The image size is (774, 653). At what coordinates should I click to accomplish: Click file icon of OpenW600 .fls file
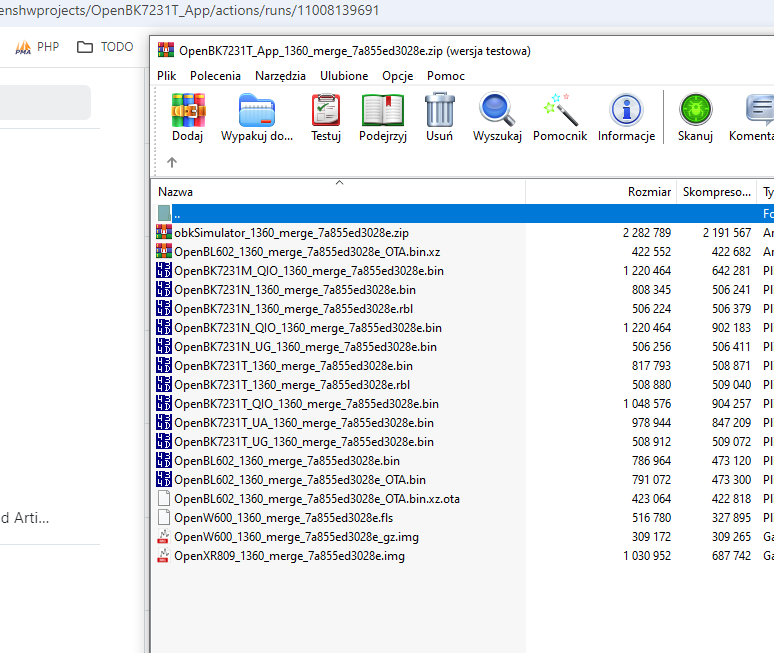pyautogui.click(x=164, y=517)
